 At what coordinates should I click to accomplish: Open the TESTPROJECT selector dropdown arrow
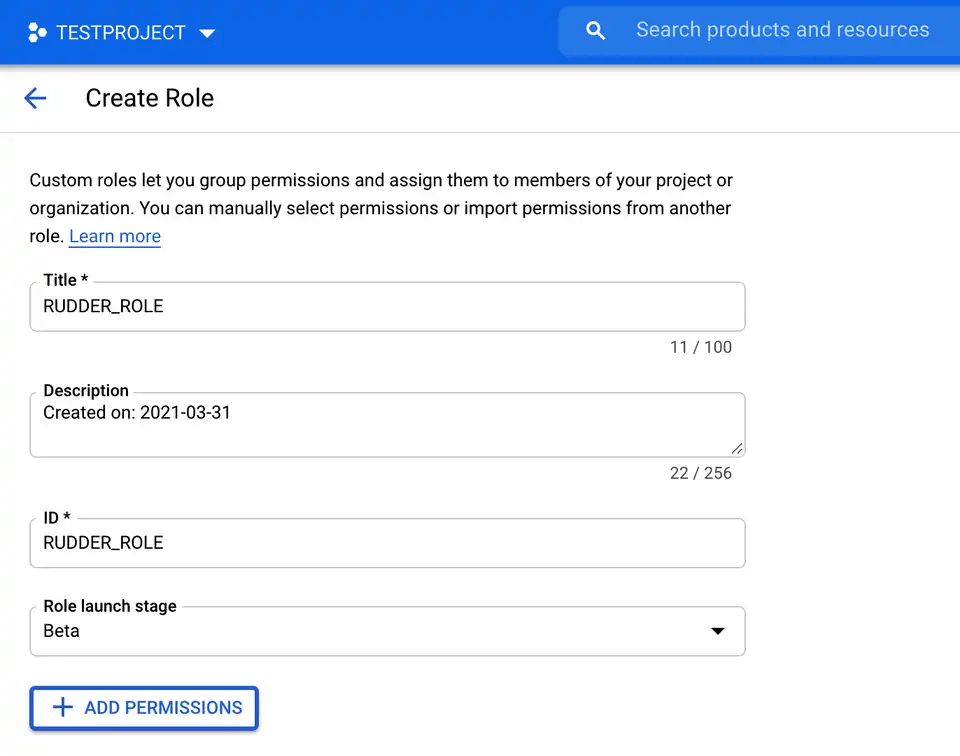207,33
